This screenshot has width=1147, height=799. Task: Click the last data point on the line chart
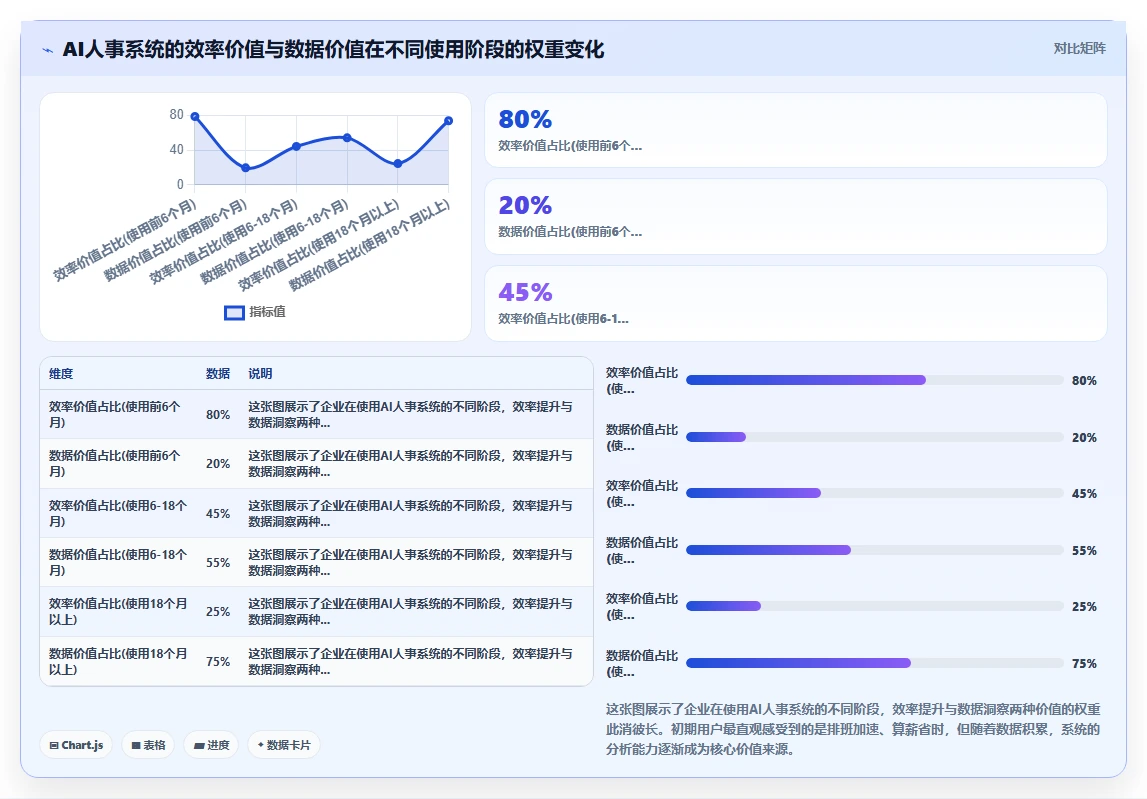[448, 121]
